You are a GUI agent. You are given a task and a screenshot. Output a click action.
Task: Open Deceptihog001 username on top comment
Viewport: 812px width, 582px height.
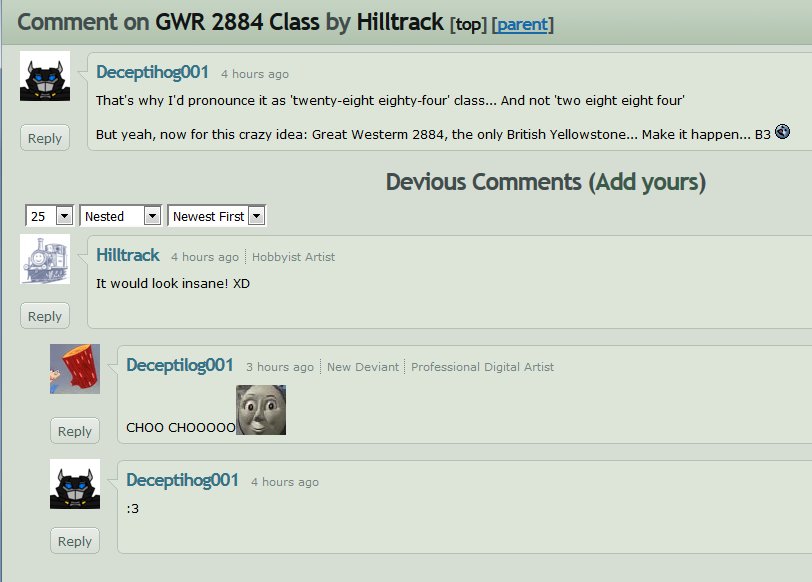[152, 72]
